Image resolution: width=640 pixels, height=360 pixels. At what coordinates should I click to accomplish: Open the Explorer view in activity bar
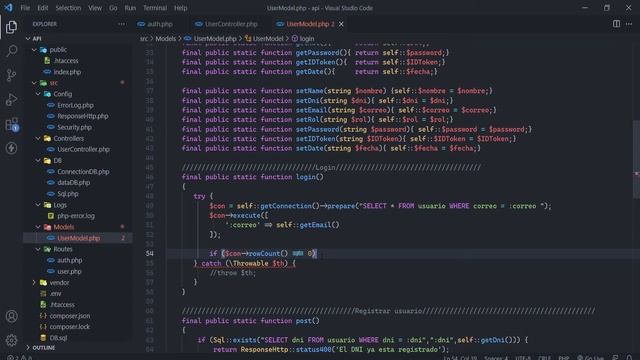(11, 27)
